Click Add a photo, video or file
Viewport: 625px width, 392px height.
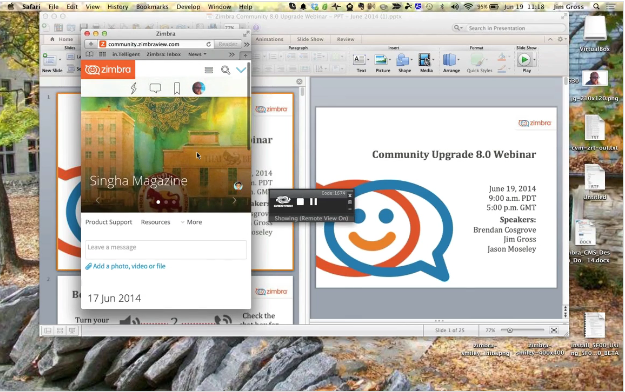tap(126, 266)
